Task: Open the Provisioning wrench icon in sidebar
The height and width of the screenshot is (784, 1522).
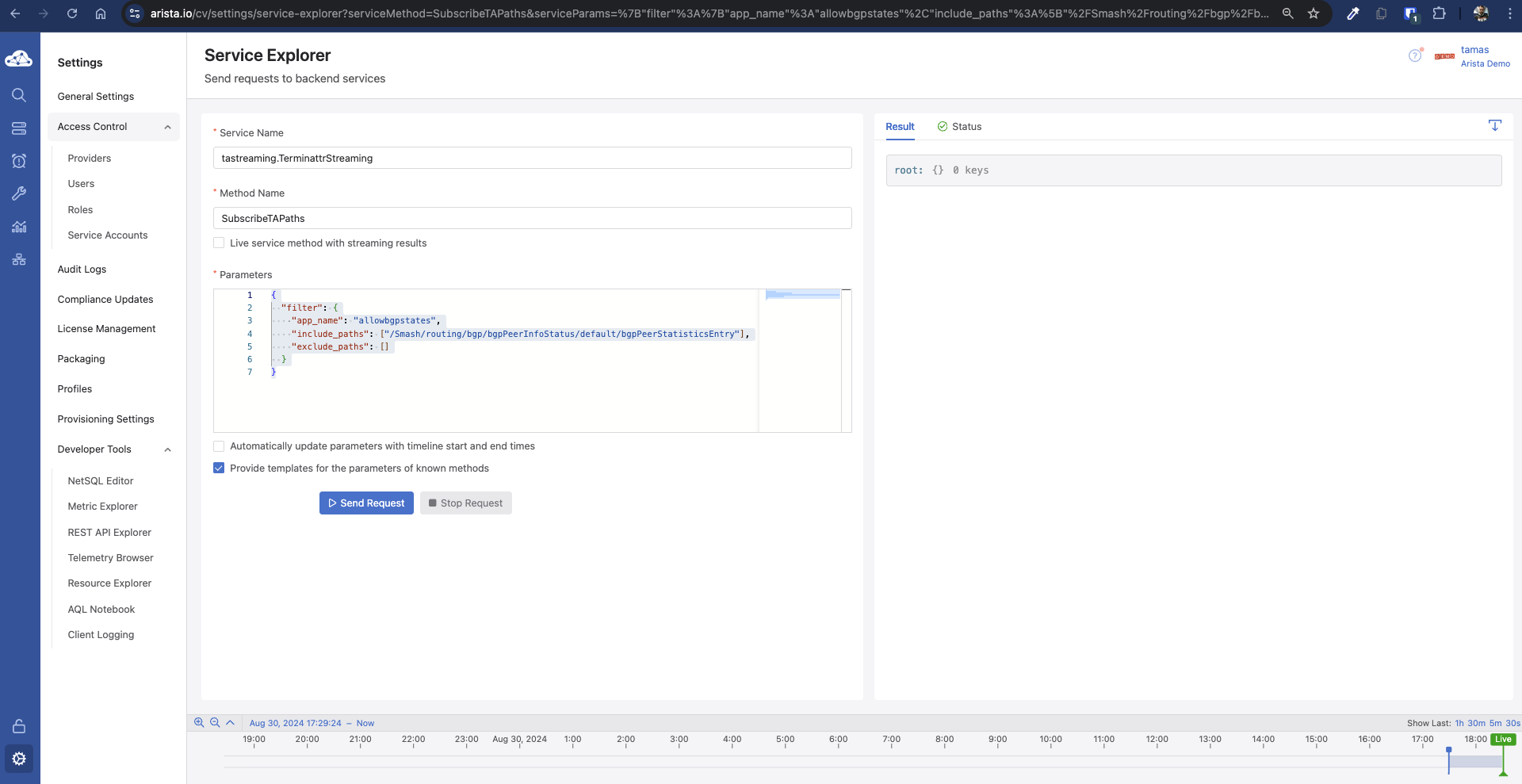Action: coord(19,193)
